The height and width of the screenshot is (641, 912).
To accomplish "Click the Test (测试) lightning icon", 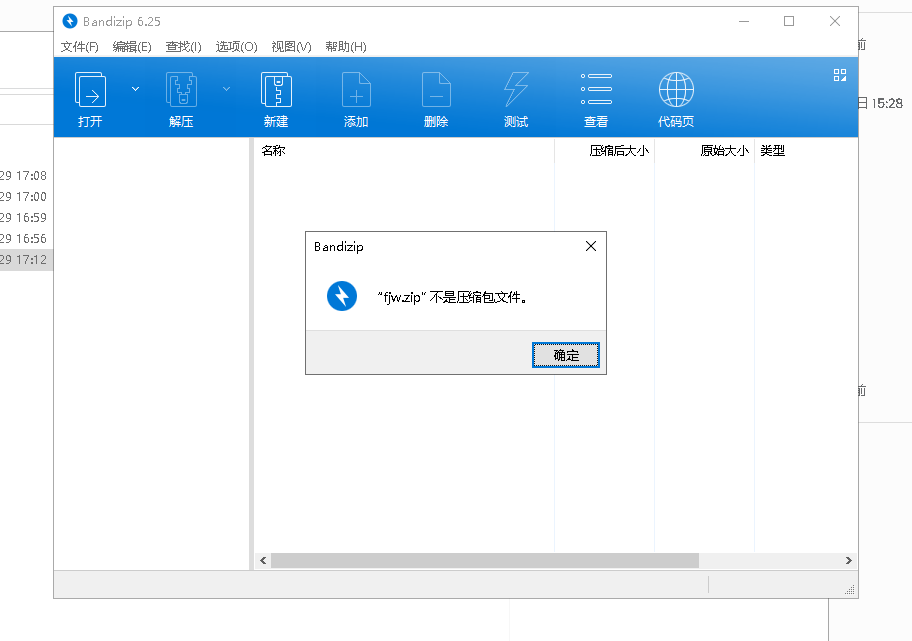I will [516, 90].
